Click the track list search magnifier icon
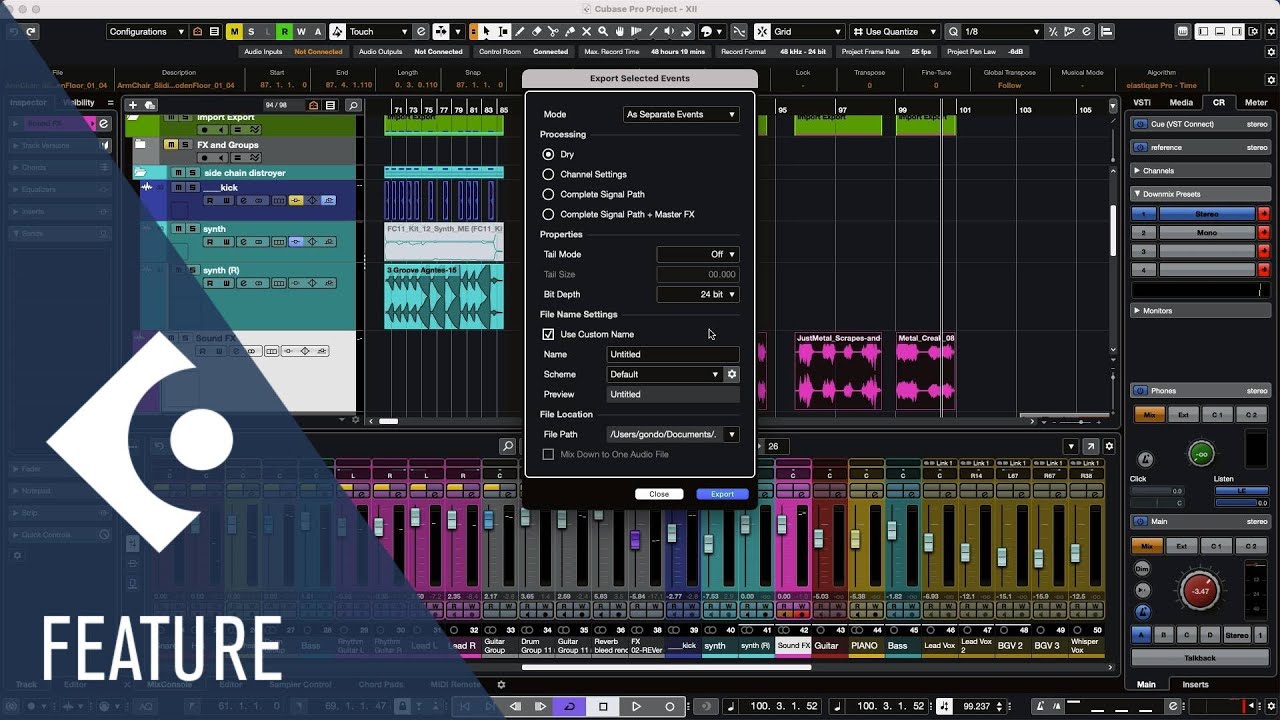The height and width of the screenshot is (720, 1280). pos(353,105)
